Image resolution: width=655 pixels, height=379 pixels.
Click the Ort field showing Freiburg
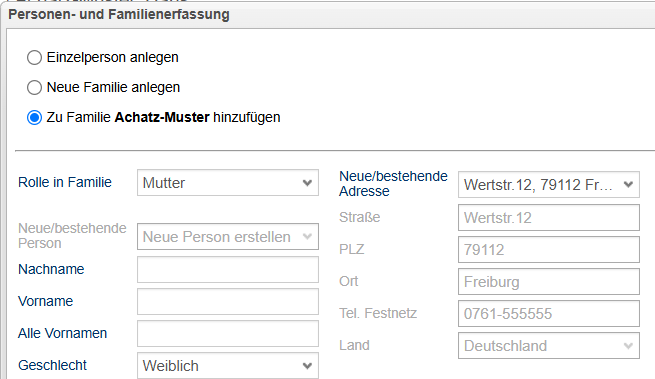pos(548,282)
